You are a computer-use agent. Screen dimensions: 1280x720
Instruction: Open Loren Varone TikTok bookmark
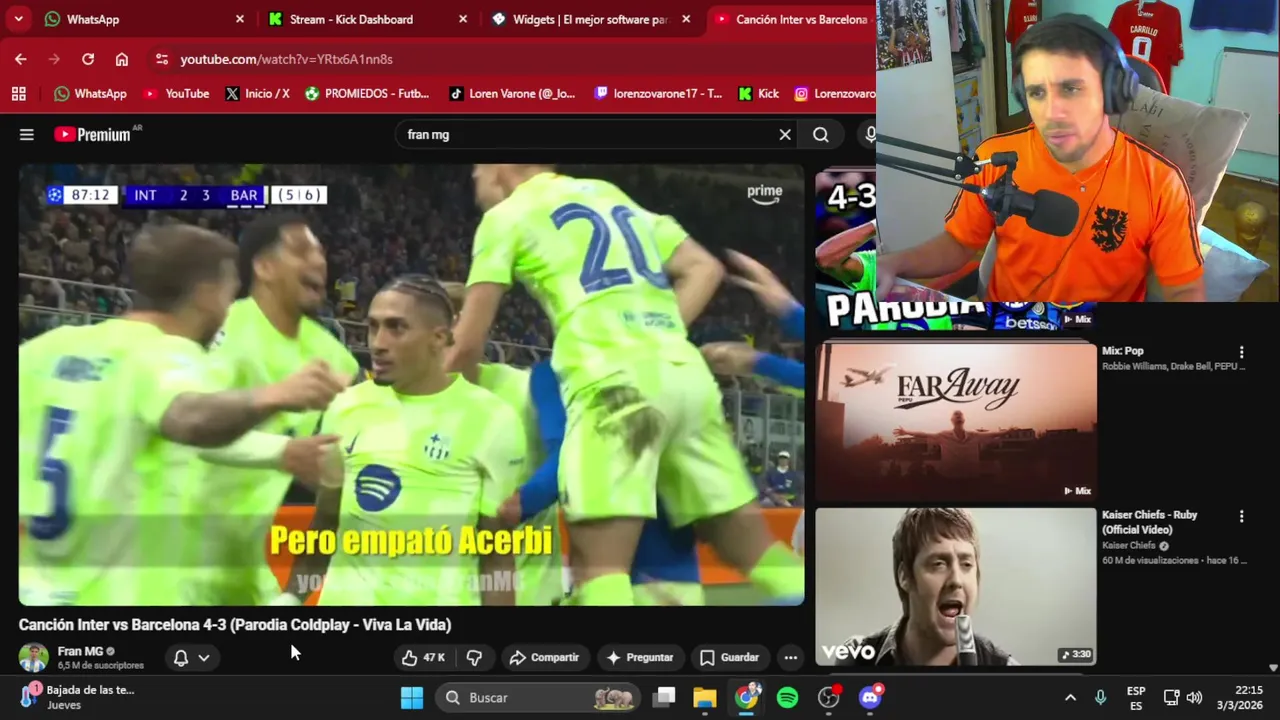click(x=512, y=93)
